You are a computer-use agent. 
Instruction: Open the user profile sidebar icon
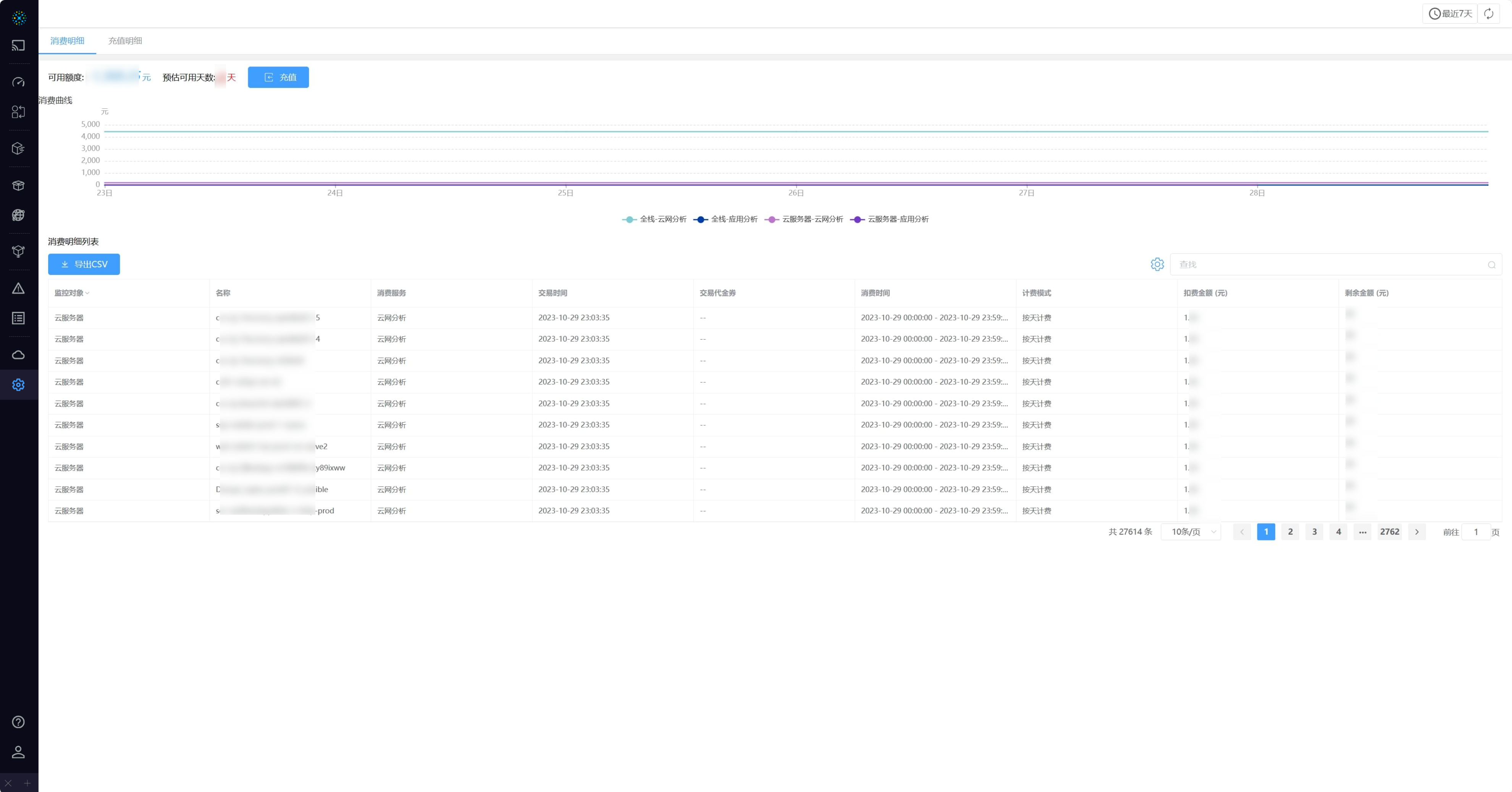click(x=18, y=752)
